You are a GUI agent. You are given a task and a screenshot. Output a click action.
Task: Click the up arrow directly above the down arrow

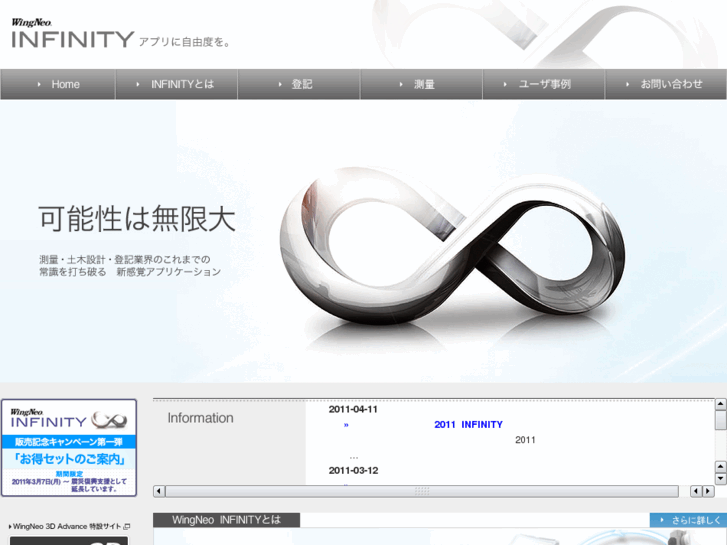tap(721, 466)
